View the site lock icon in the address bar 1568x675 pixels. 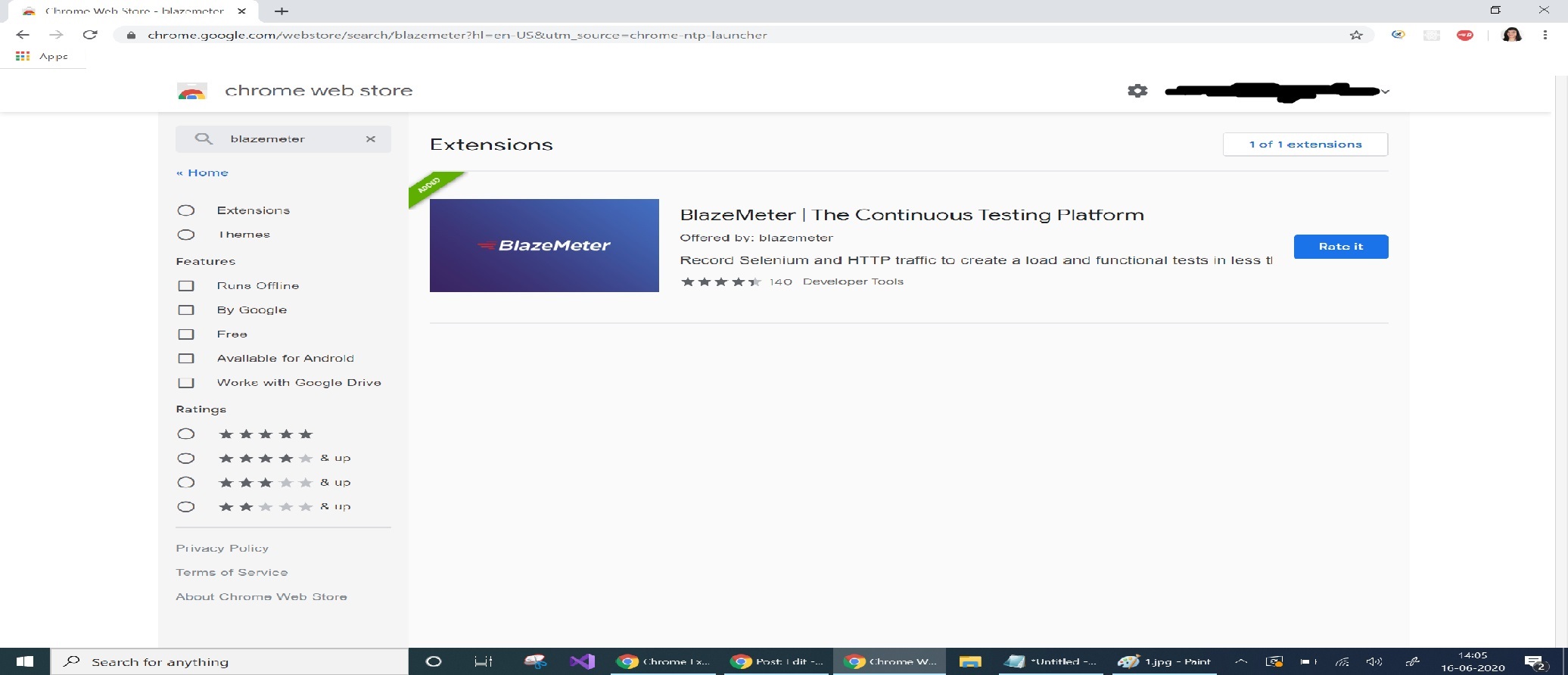(x=131, y=35)
